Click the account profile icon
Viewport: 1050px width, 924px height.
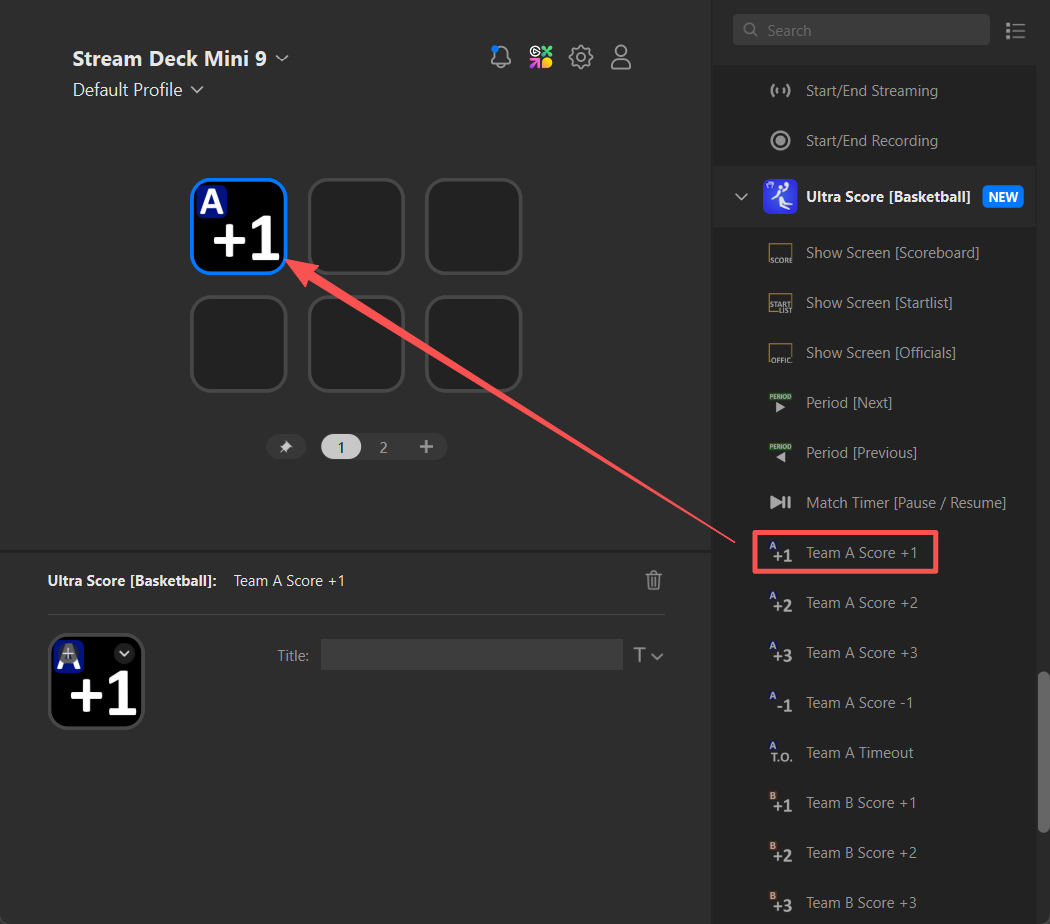click(621, 57)
